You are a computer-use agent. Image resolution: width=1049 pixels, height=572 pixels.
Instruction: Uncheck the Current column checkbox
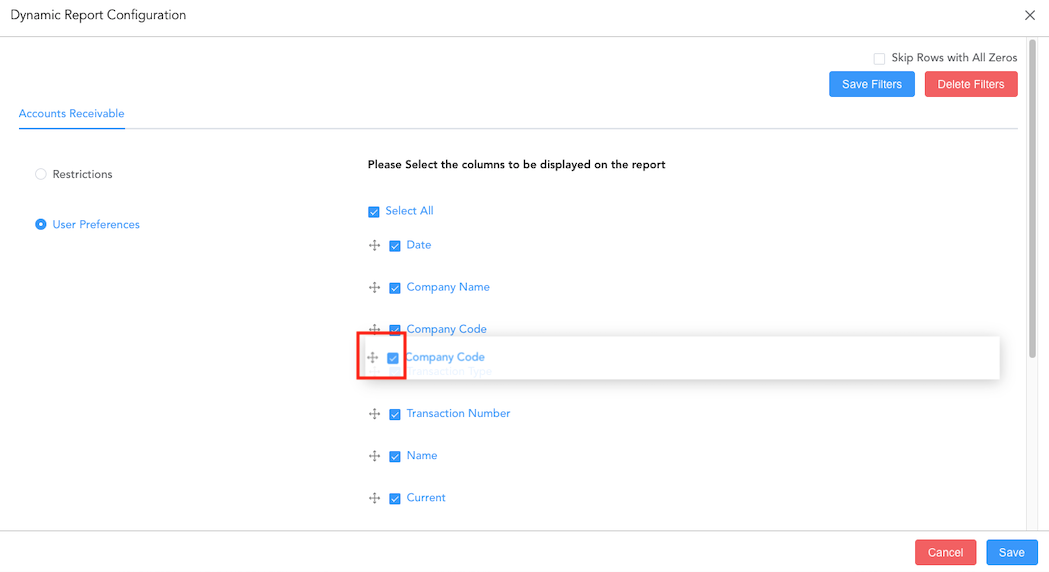[395, 498]
